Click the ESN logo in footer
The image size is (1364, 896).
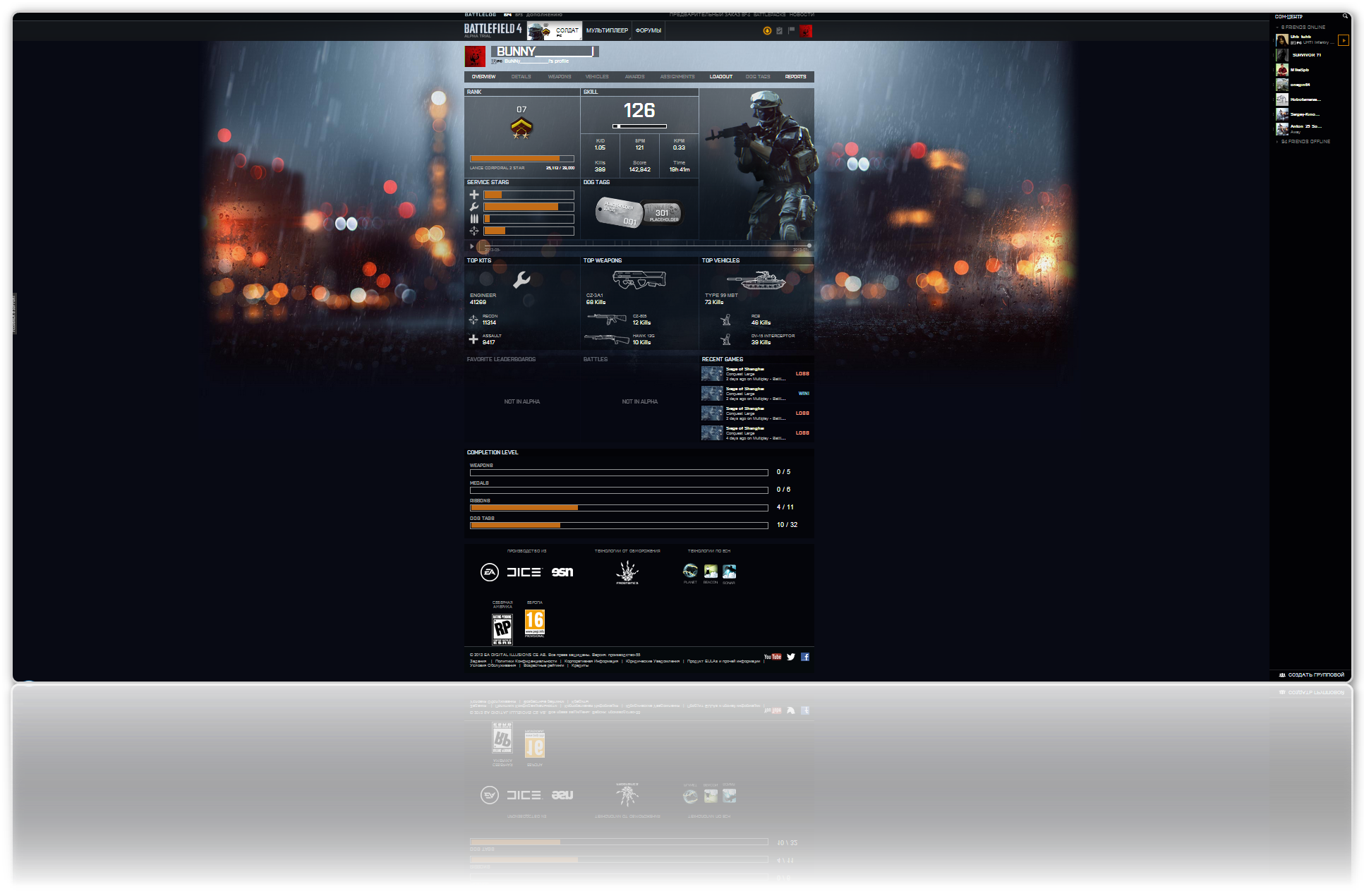click(562, 572)
